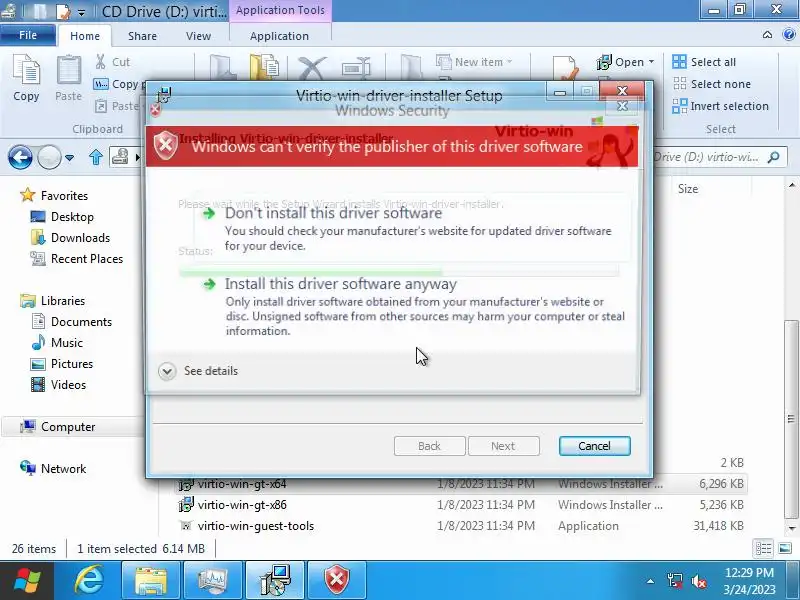The image size is (800, 600).
Task: Click Cancel in Virtio setup wizard
Action: click(594, 446)
